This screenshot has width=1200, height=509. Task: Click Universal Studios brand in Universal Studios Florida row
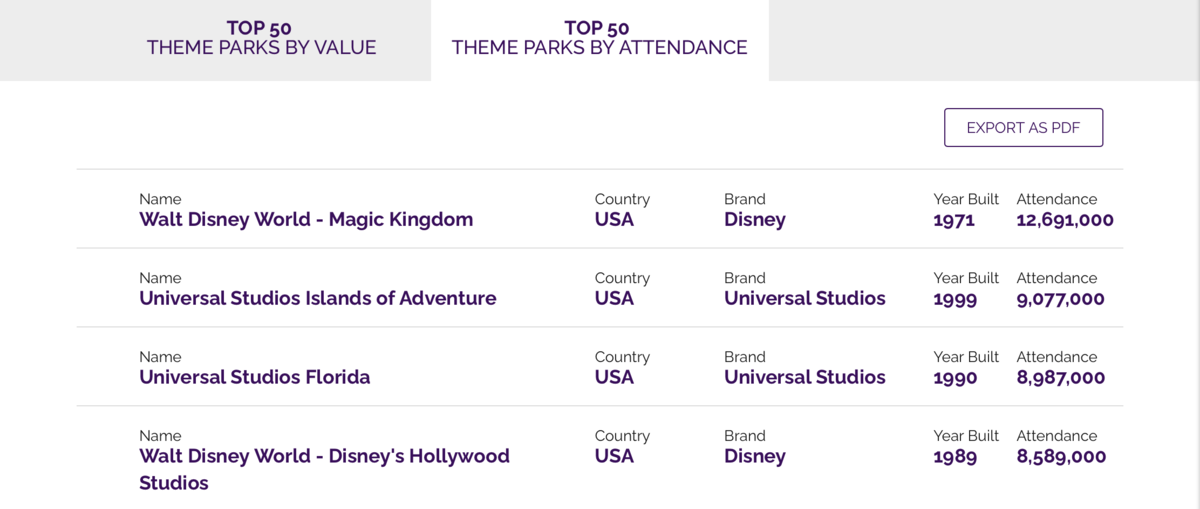click(x=805, y=377)
